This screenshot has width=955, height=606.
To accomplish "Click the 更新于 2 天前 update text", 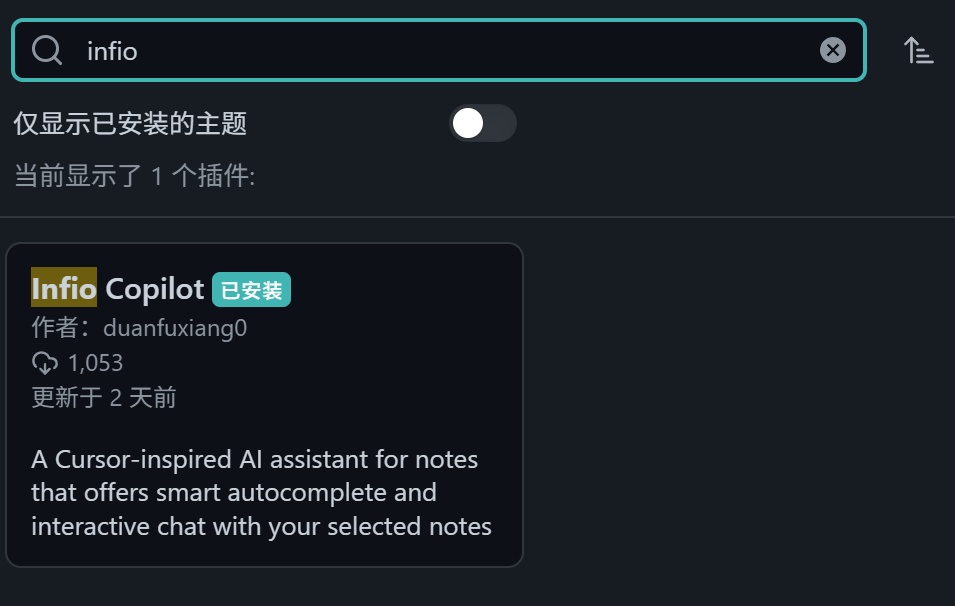I will 104,398.
